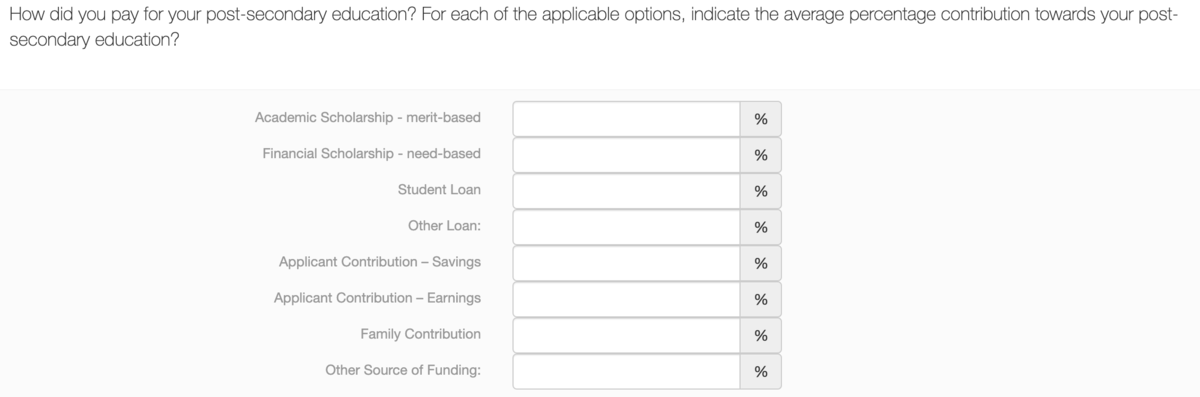This screenshot has width=1200, height=397.
Task: Click the Other Source of Funding field
Action: tap(627, 371)
